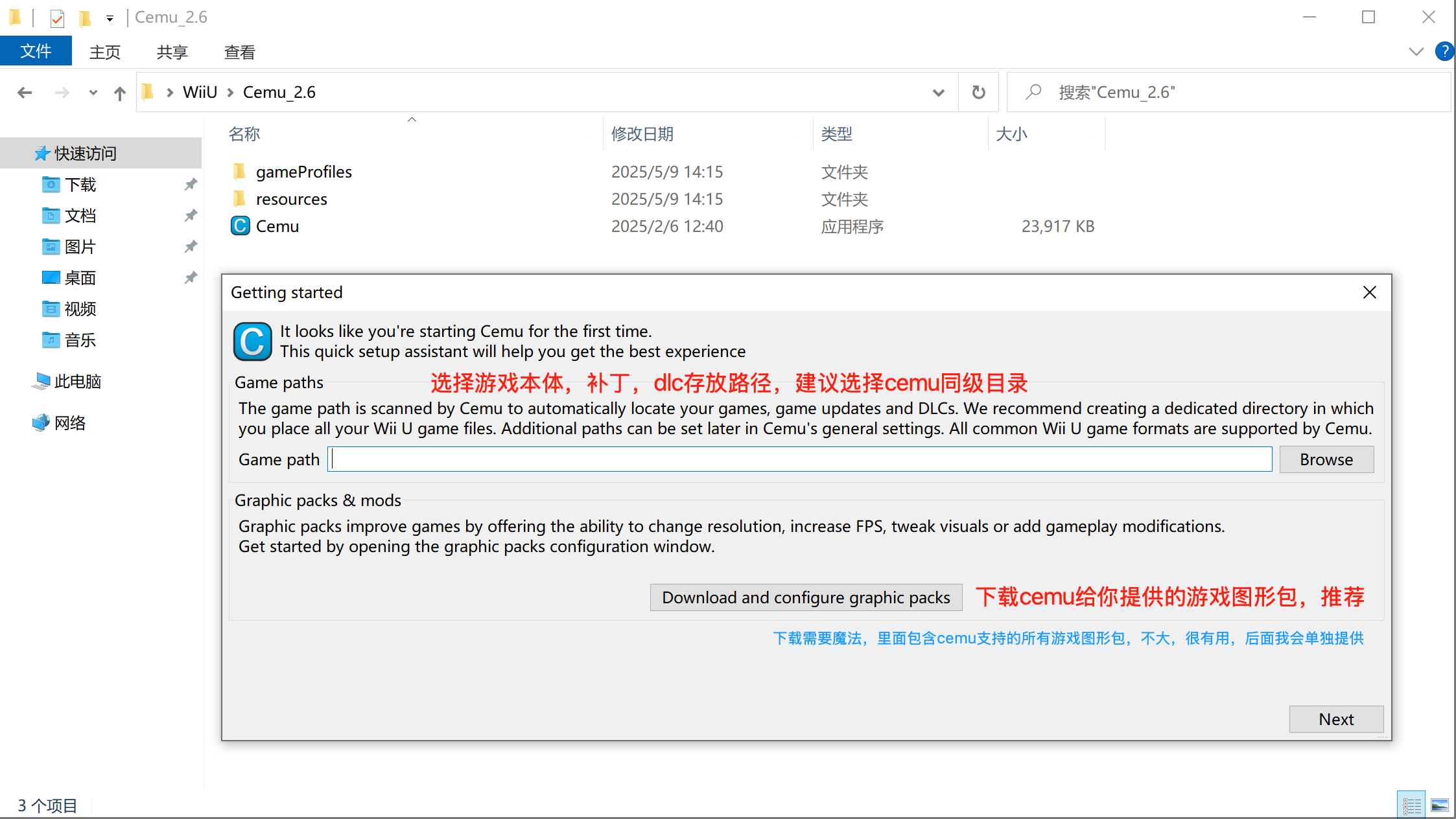Click WiiU in the address breadcrumb
The width and height of the screenshot is (1456, 819).
[x=200, y=93]
